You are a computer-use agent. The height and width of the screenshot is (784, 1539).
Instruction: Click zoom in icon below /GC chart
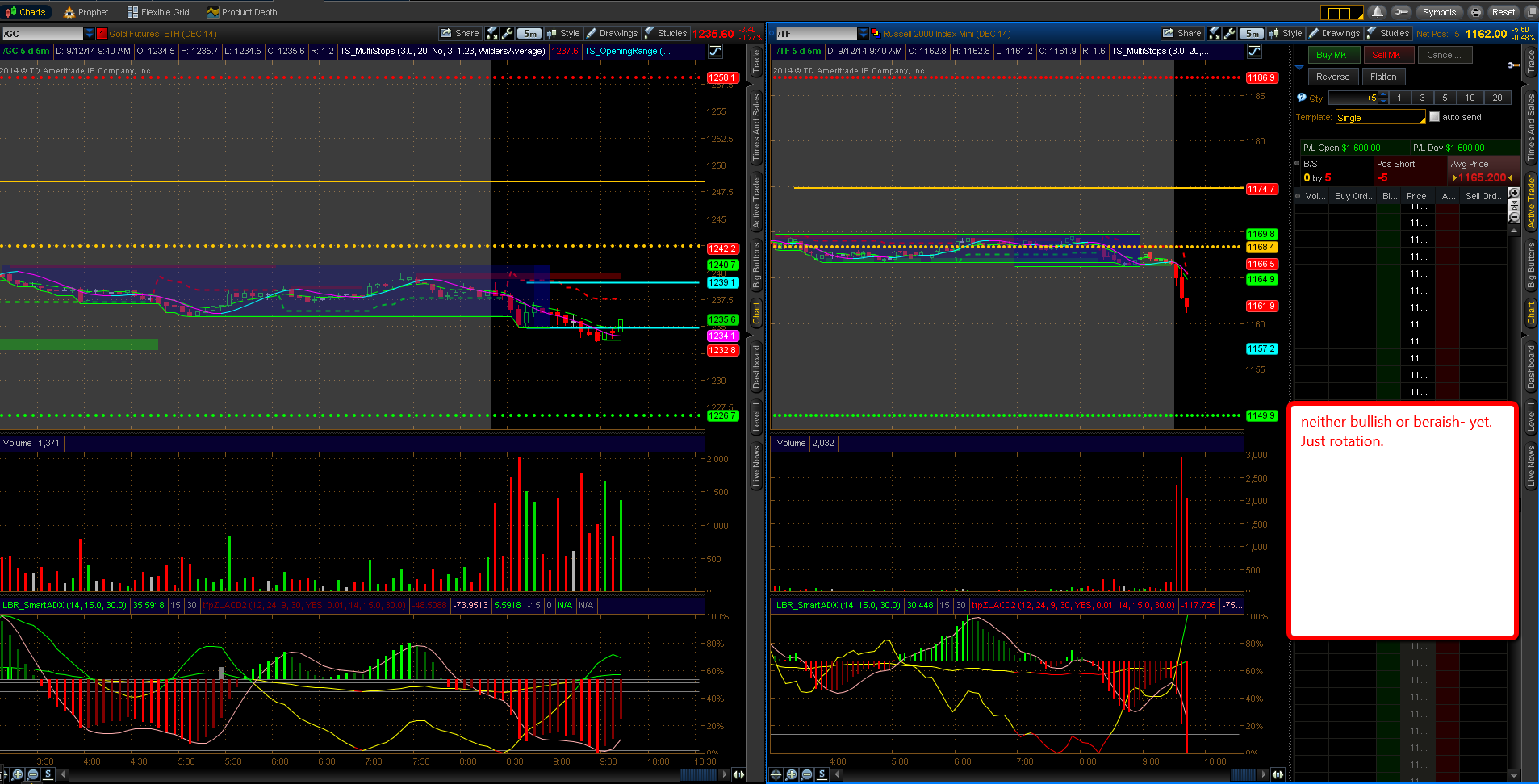click(18, 774)
